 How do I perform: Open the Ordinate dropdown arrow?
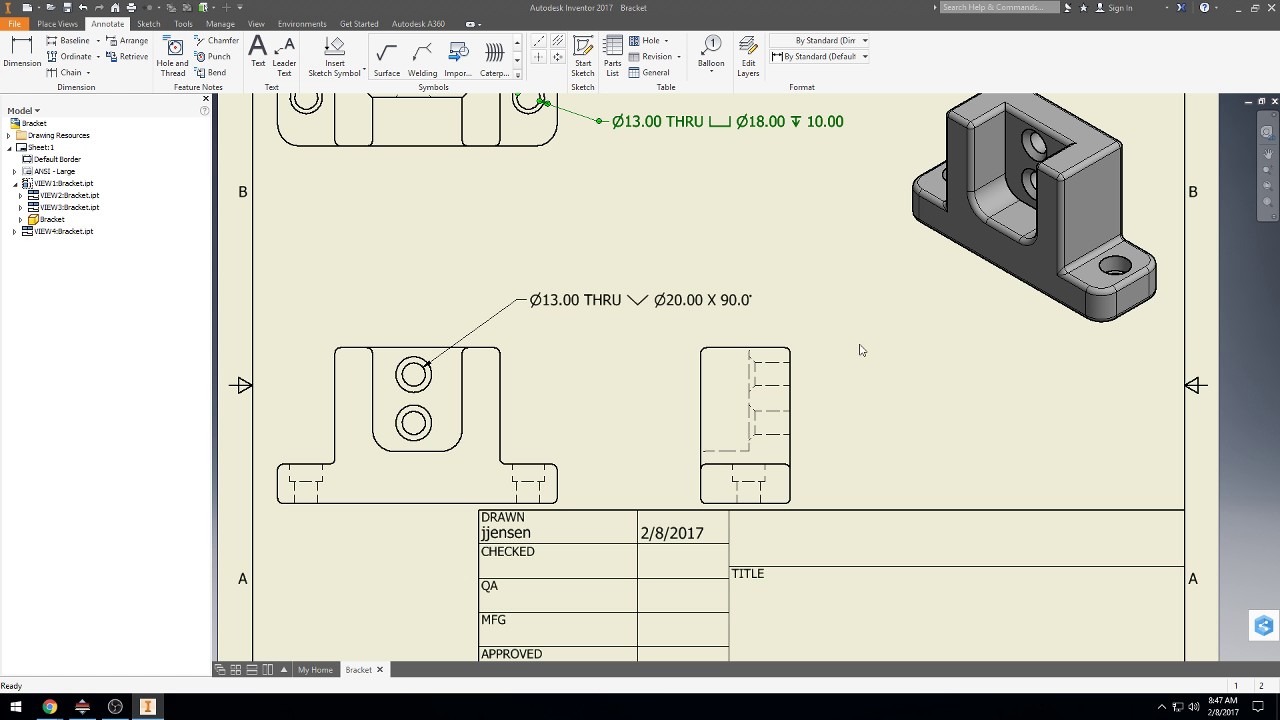pyautogui.click(x=98, y=57)
